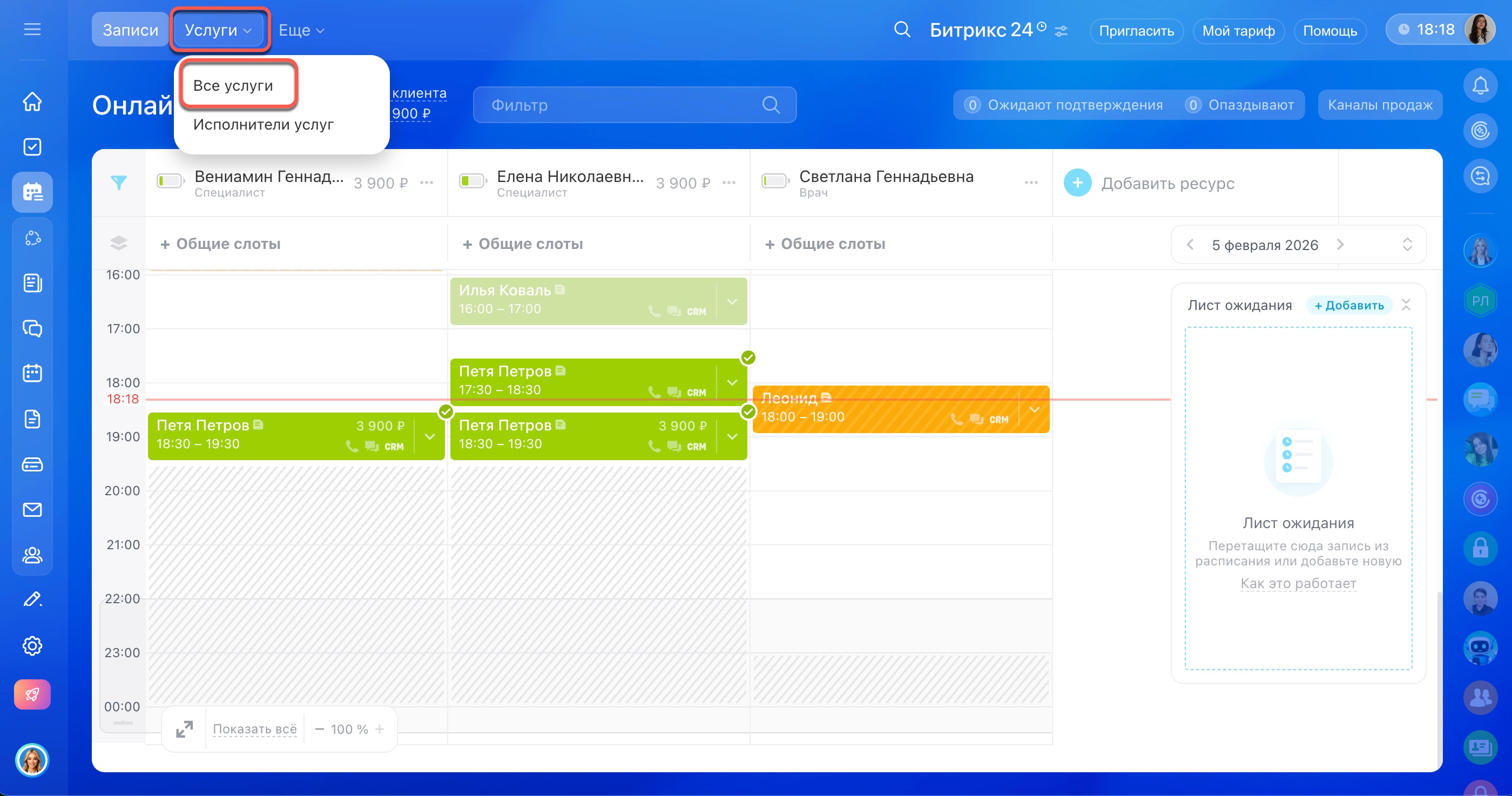Expand the Леонид 18:00 booking chevron
This screenshot has height=796, width=1512.
tap(1034, 410)
